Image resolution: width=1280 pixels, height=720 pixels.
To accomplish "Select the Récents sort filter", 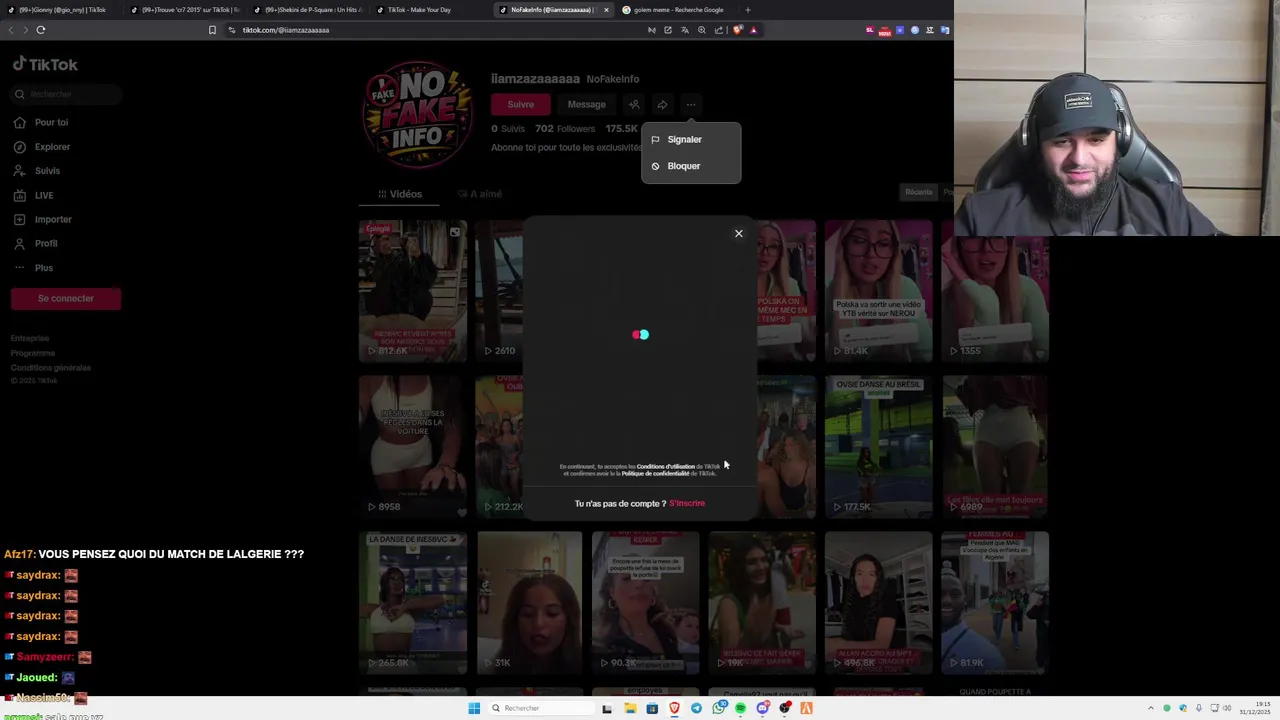I will pos(919,192).
